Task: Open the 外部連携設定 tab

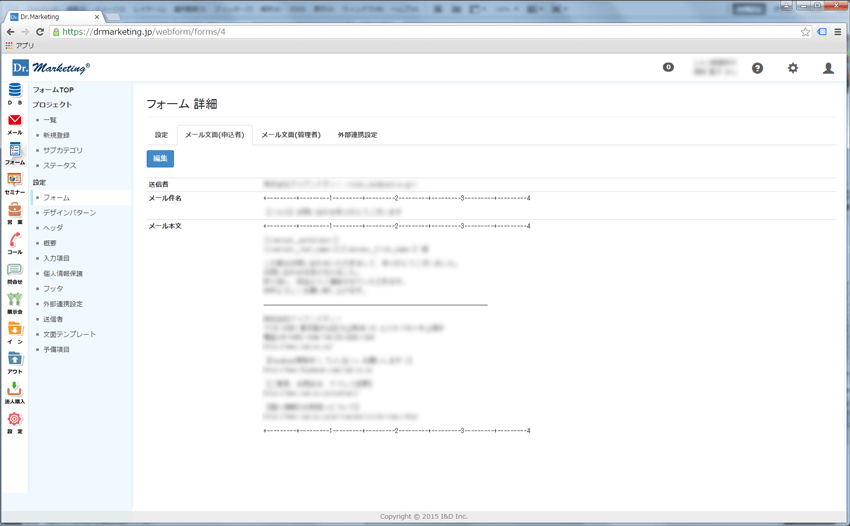Action: [x=357, y=135]
